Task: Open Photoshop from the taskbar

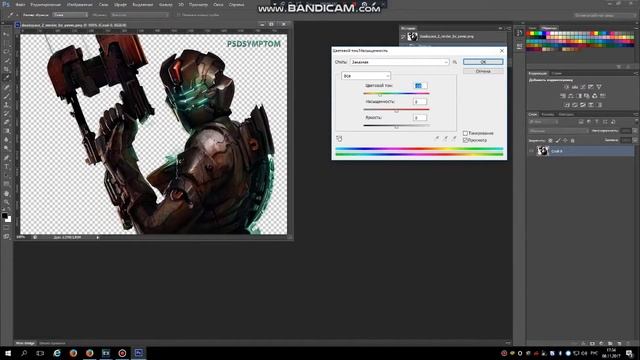Action: click(x=138, y=353)
